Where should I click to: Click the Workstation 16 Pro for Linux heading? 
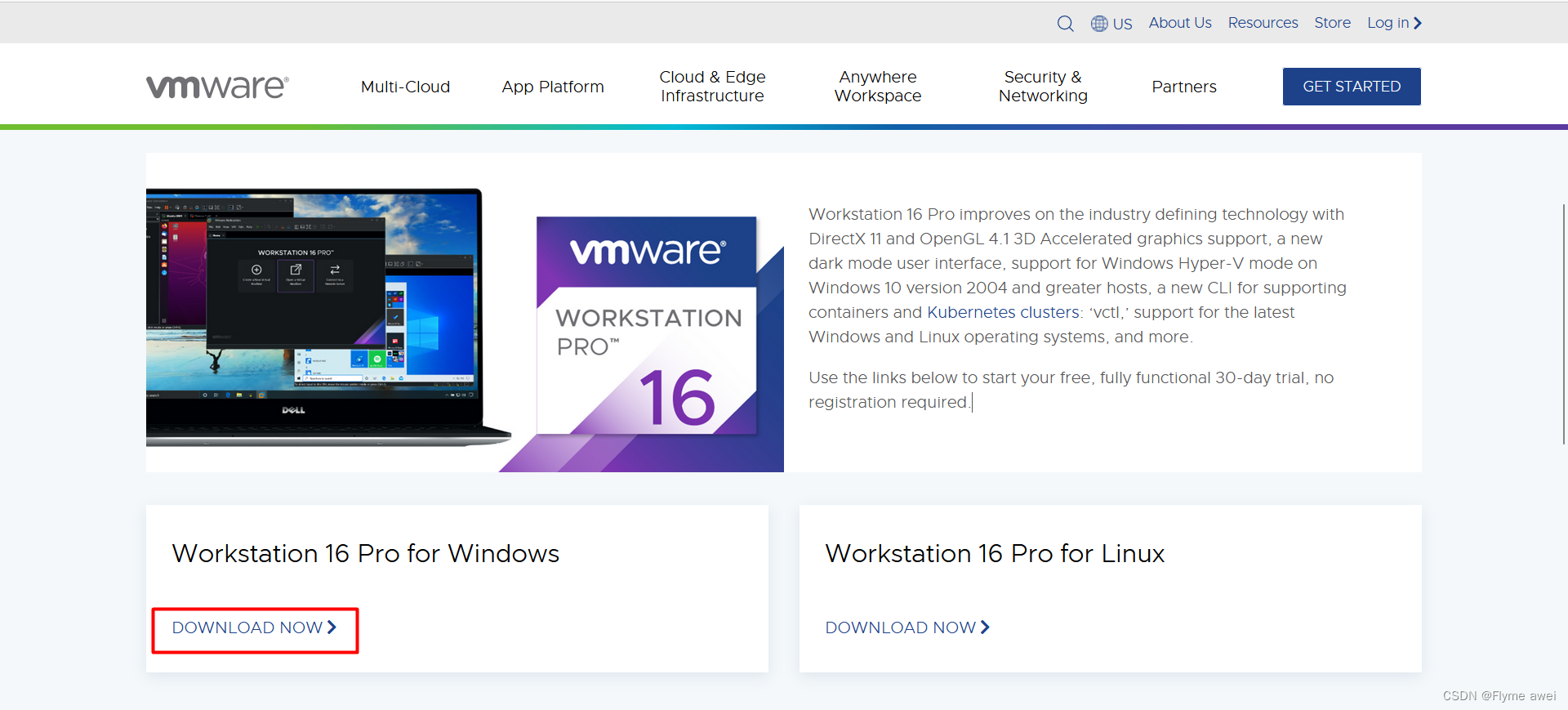point(995,553)
